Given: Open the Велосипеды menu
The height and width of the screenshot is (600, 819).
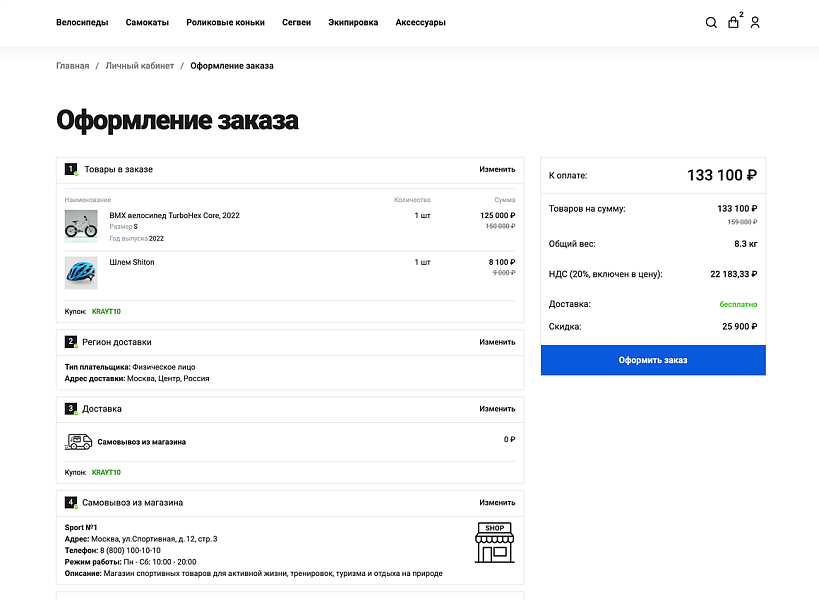Looking at the screenshot, I should [84, 22].
